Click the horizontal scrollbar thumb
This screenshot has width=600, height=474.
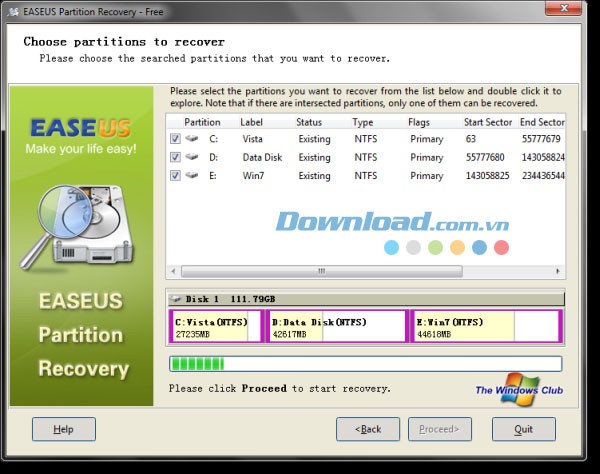point(322,271)
